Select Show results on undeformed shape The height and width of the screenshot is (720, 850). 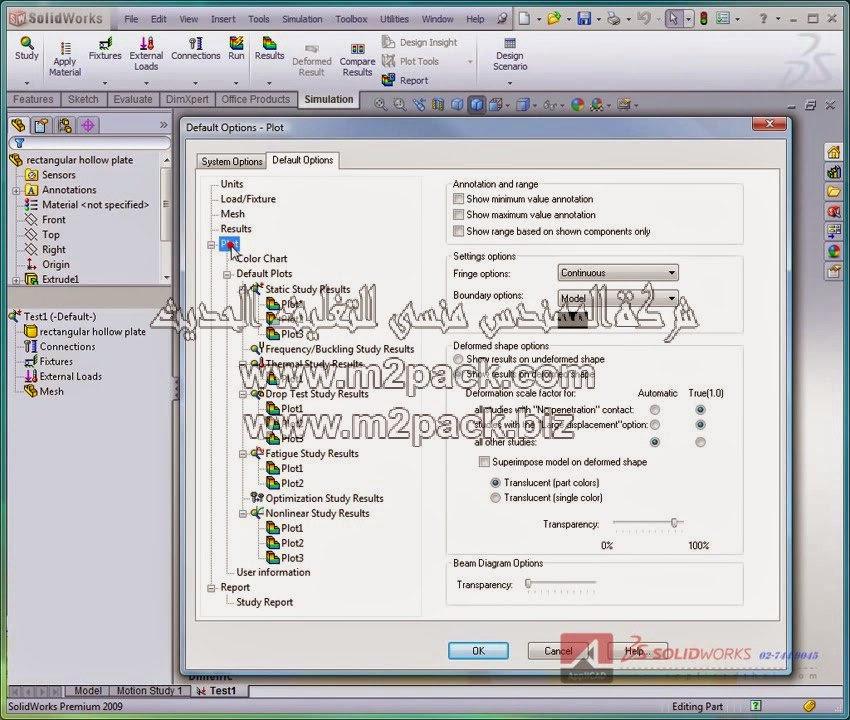point(459,359)
